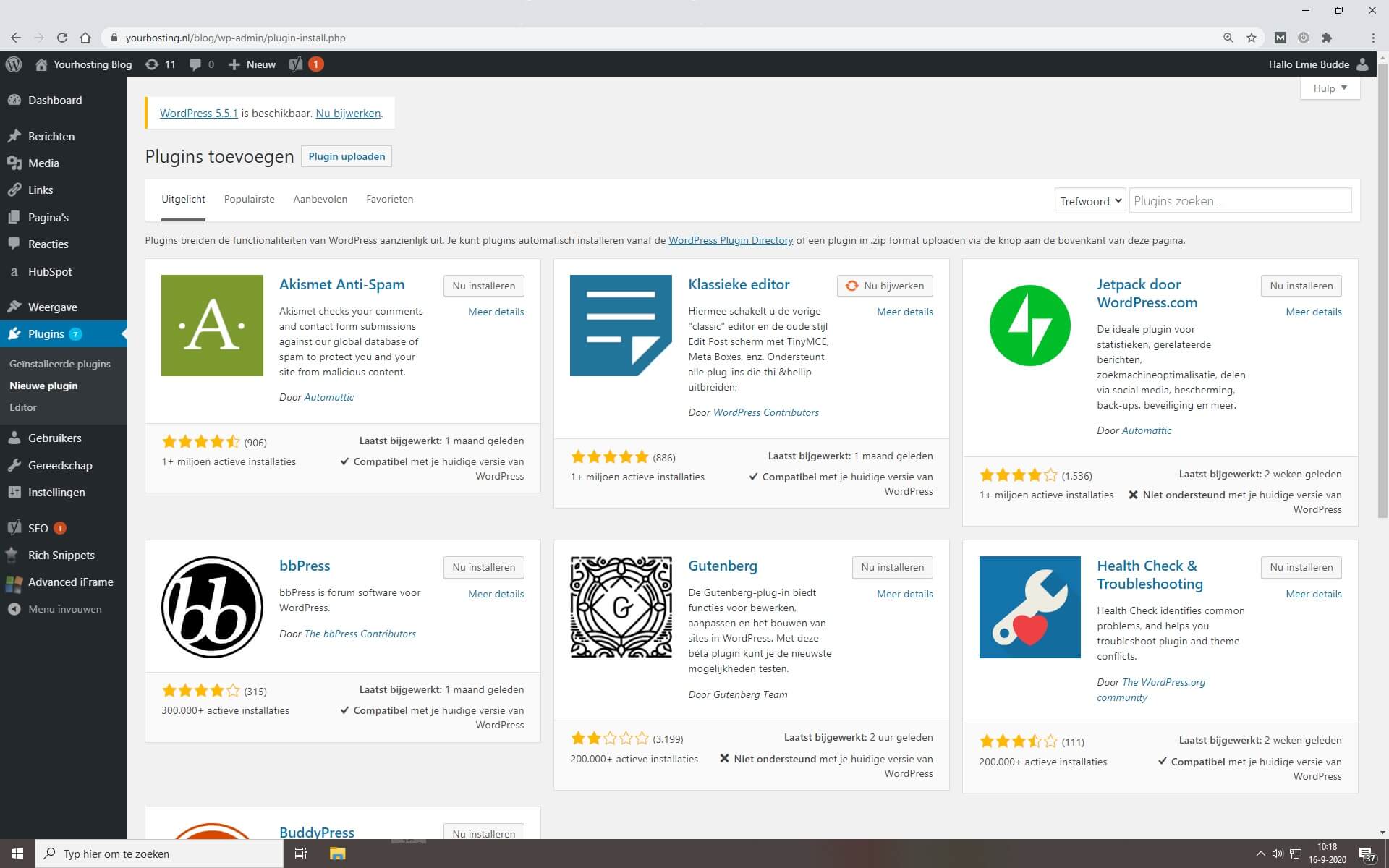Viewport: 1389px width, 868px height.
Task: Click Plugin uploaden button
Action: (x=347, y=156)
